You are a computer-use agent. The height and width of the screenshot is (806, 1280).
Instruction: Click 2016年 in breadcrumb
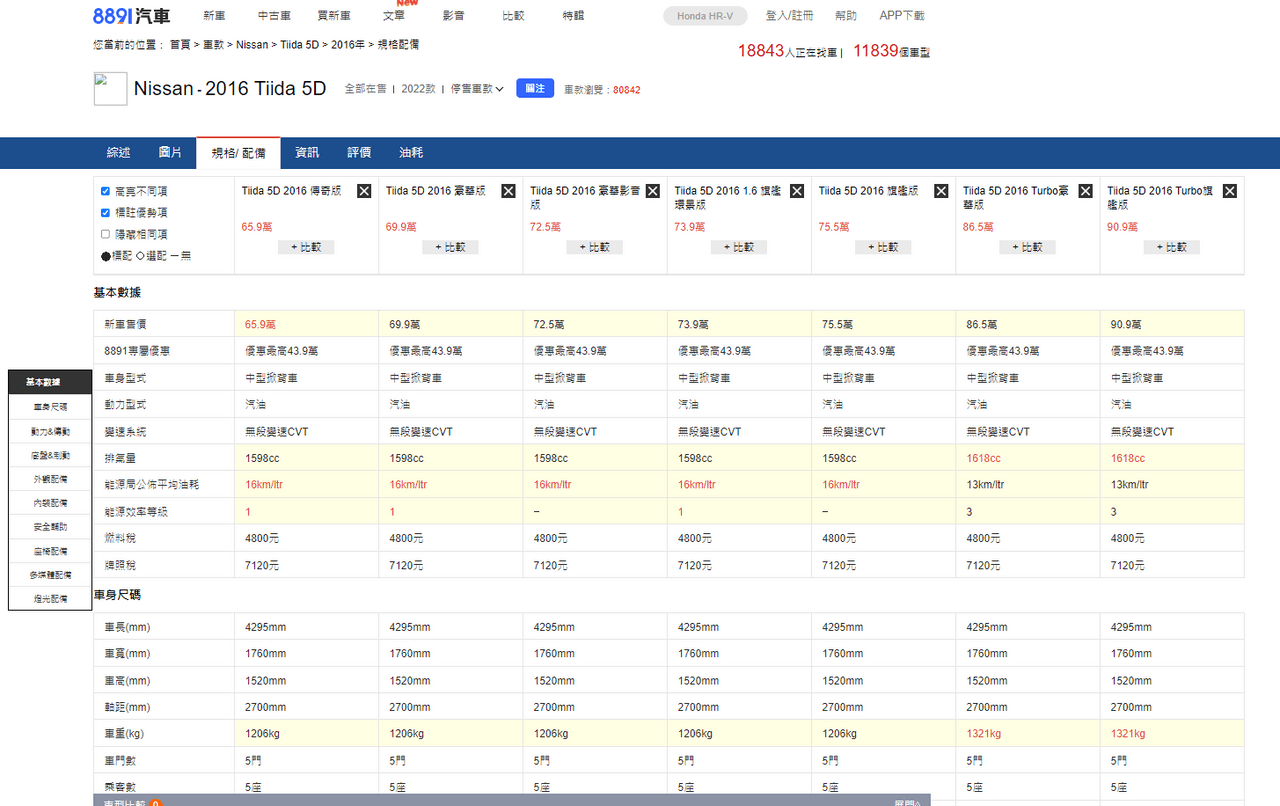point(347,45)
